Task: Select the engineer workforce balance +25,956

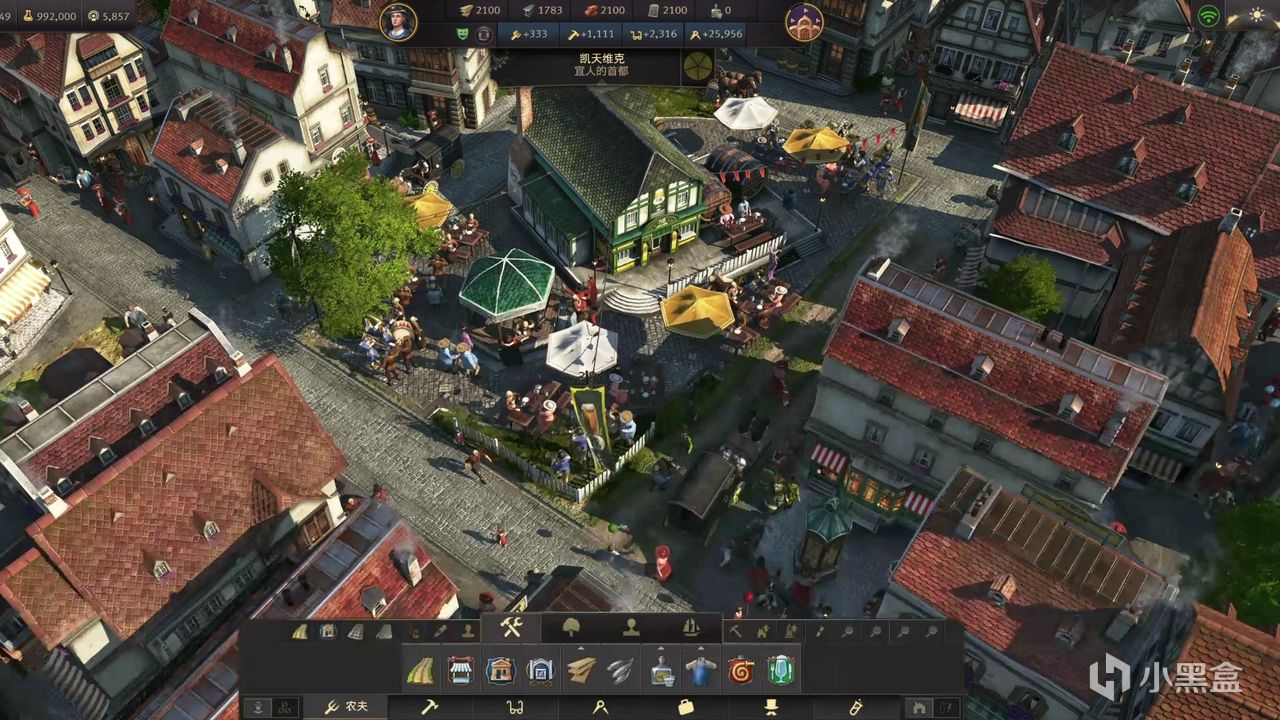Action: click(717, 34)
